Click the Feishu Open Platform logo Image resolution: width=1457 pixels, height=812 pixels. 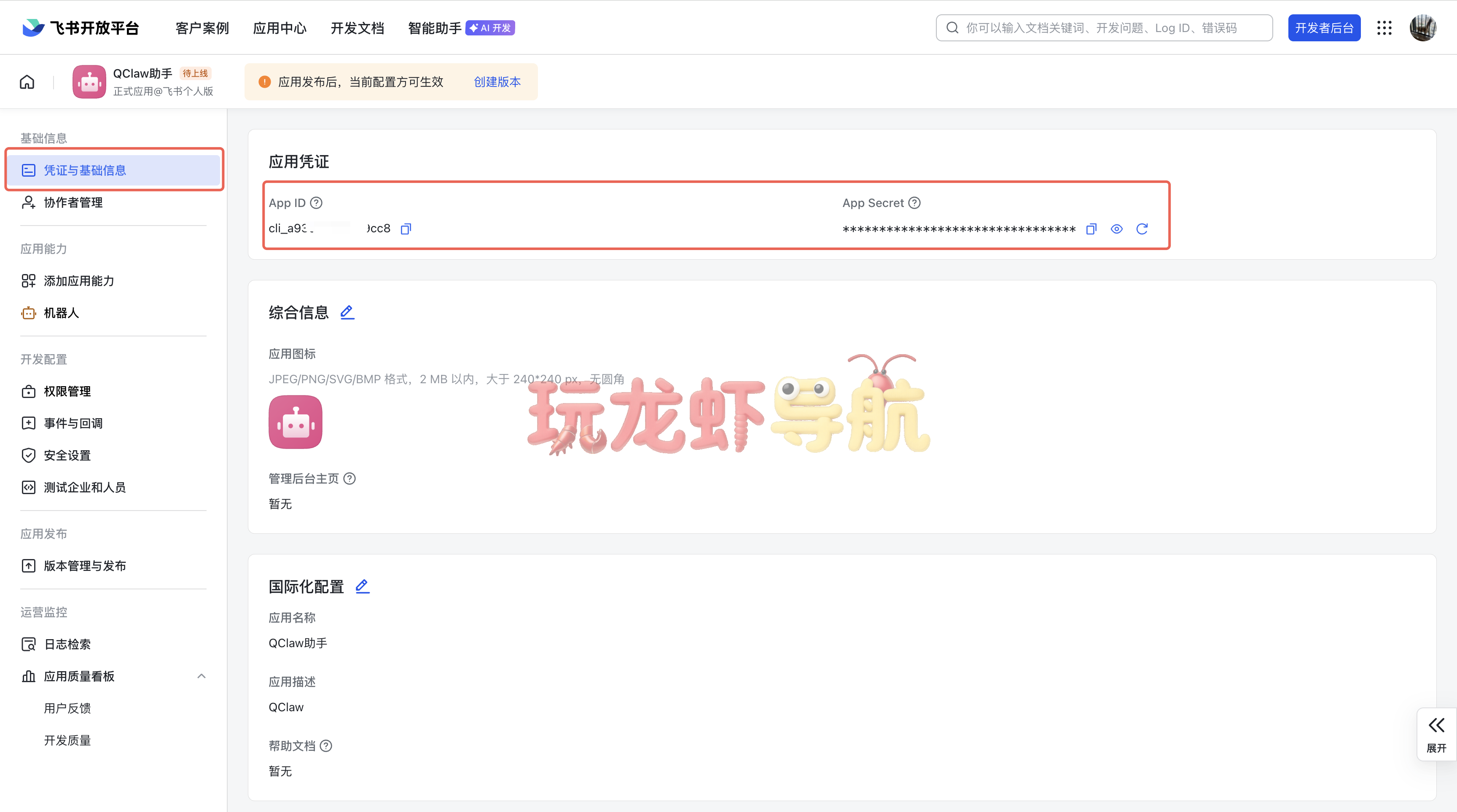tap(81, 28)
